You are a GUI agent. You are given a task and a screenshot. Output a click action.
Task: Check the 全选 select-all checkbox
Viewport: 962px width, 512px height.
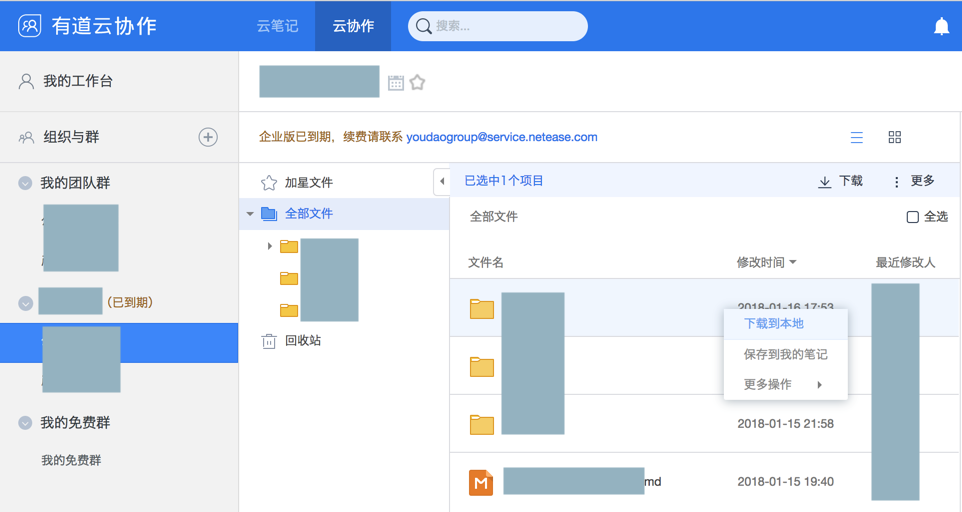pos(912,217)
